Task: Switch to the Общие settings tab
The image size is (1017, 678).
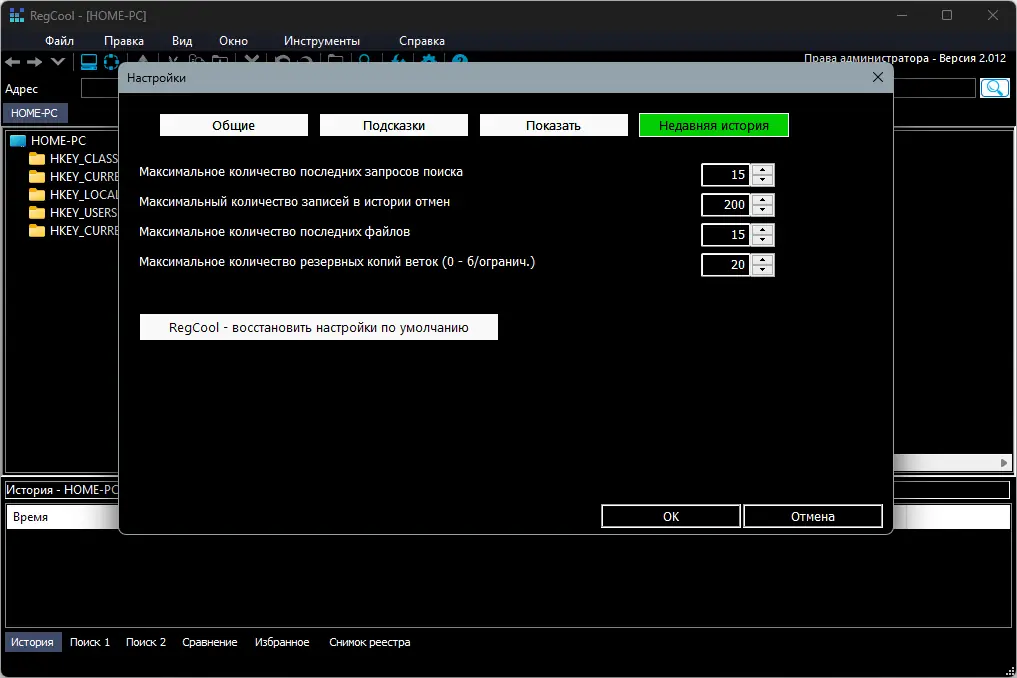Action: [233, 125]
